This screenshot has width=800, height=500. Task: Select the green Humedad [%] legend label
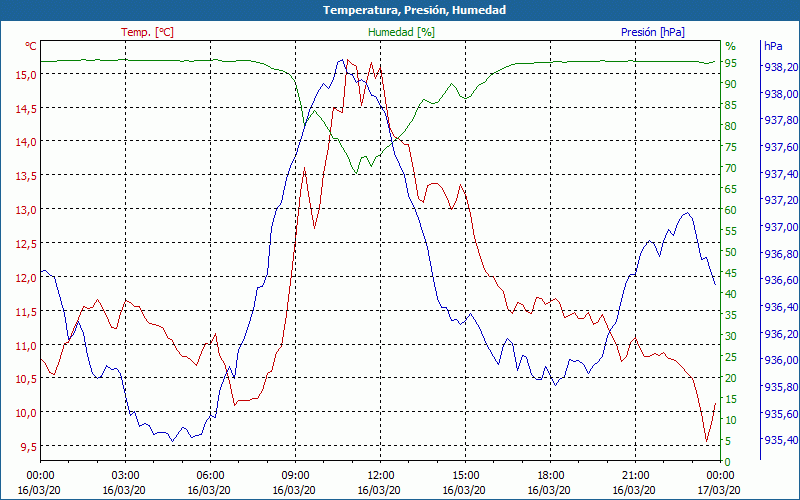401,32
